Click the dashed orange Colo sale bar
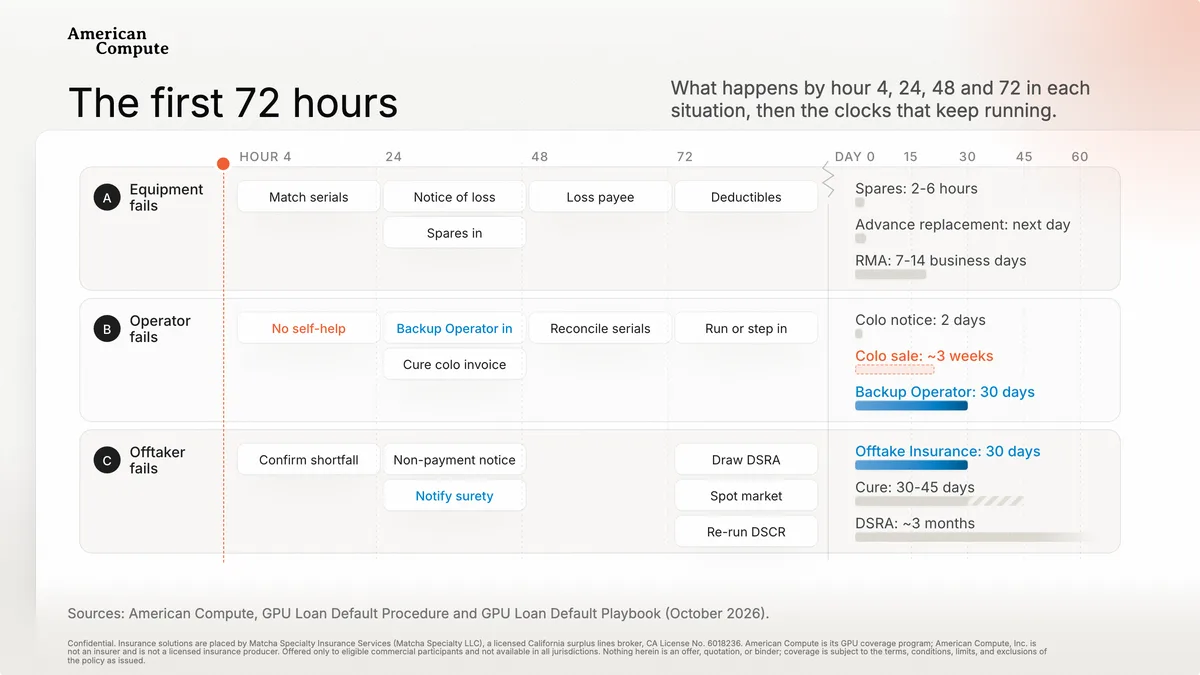Viewport: 1200px width, 675px height. click(x=895, y=370)
